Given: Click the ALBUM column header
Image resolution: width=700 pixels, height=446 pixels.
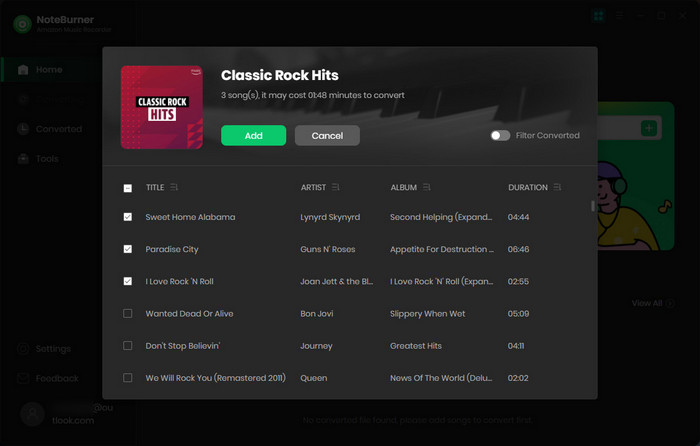Looking at the screenshot, I should (x=404, y=188).
